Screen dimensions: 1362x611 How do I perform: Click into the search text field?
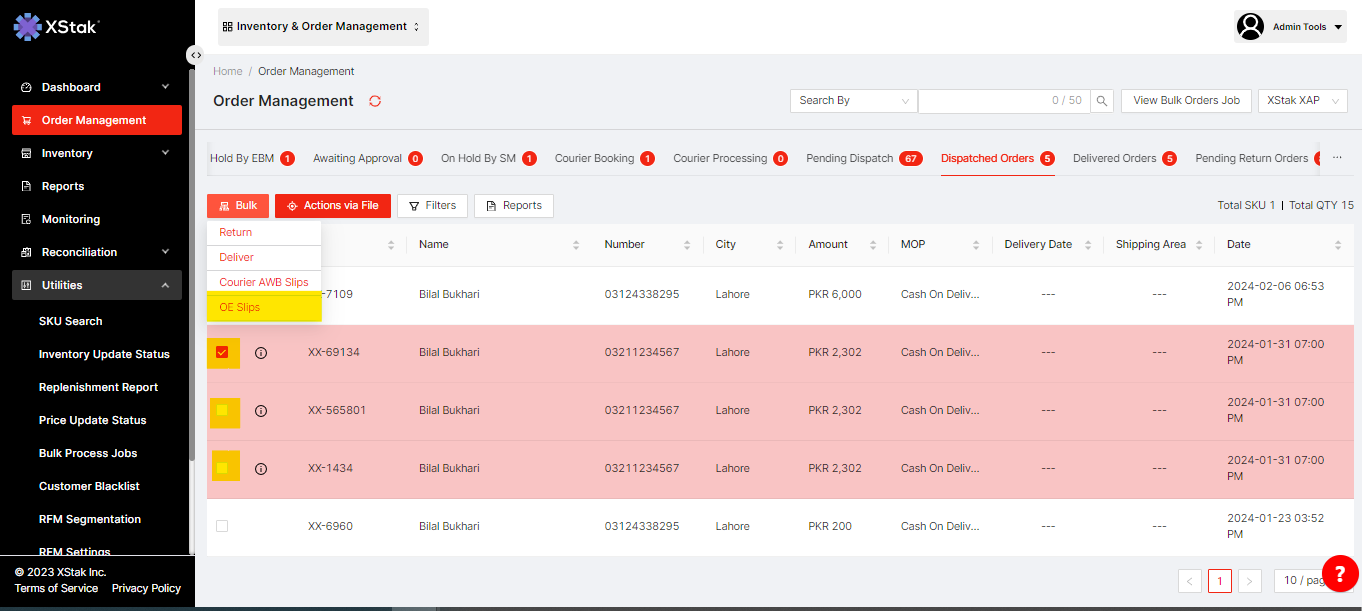tap(990, 101)
